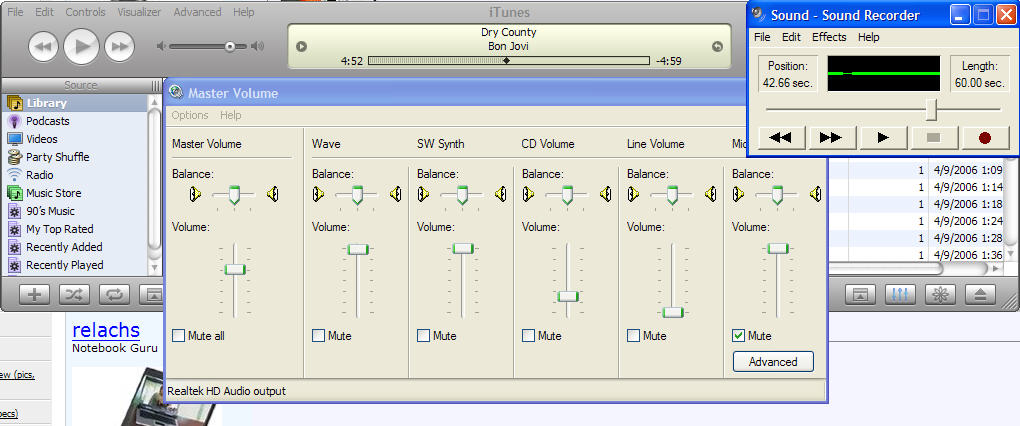The width and height of the screenshot is (1020, 426).
Task: Click the iTunes next track button
Action: click(119, 47)
